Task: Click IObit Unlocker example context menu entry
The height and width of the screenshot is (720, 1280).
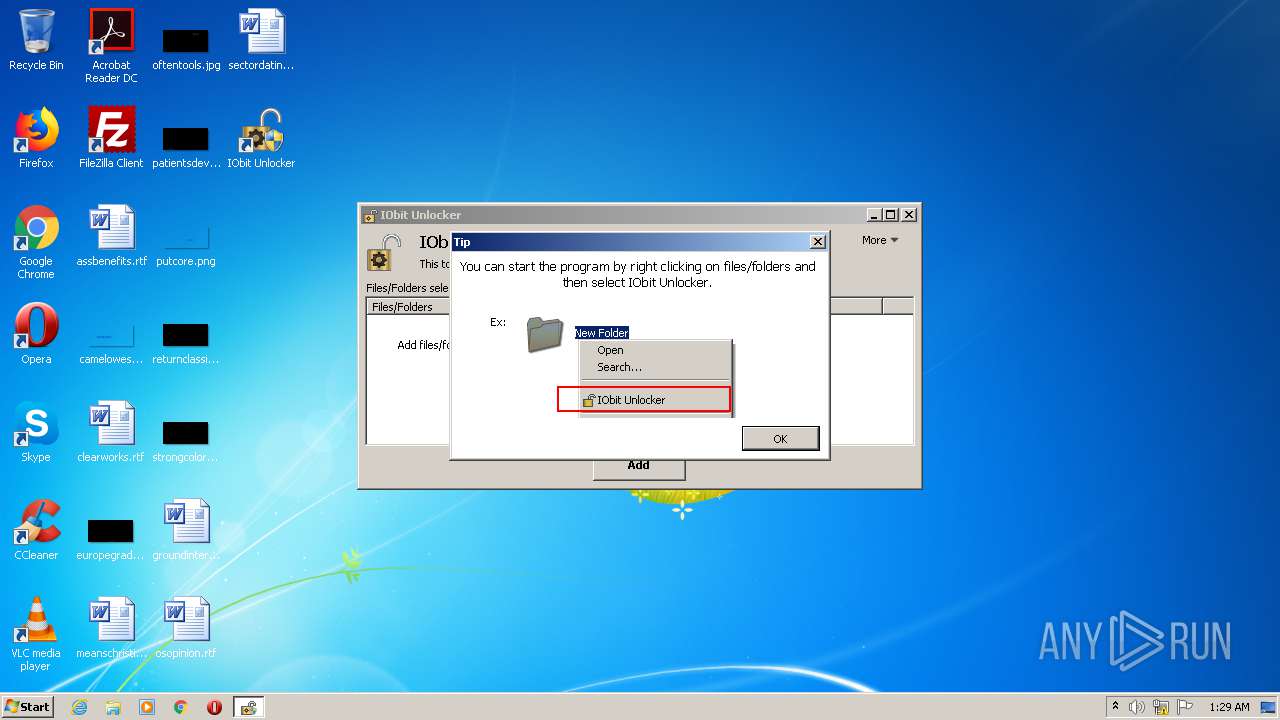Action: coord(644,400)
